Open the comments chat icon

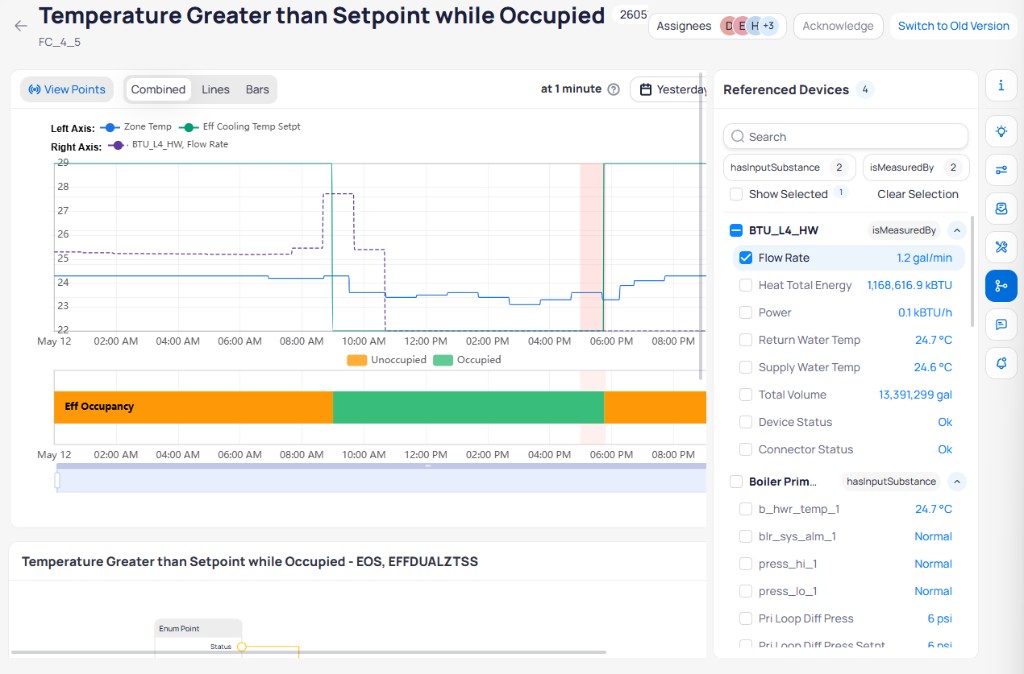(x=1001, y=324)
